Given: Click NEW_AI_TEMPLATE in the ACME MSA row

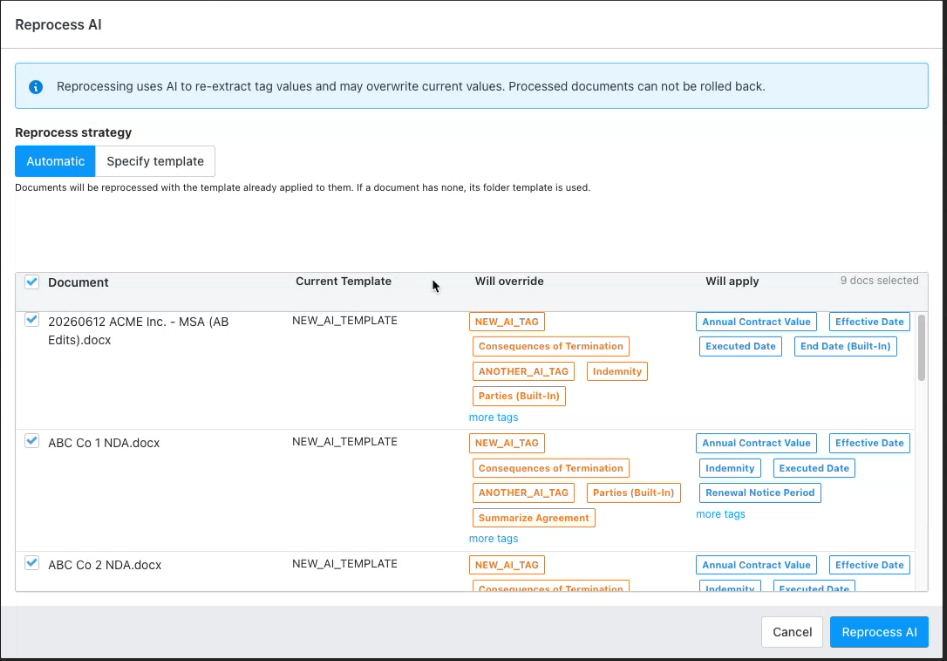Looking at the screenshot, I should 345,321.
